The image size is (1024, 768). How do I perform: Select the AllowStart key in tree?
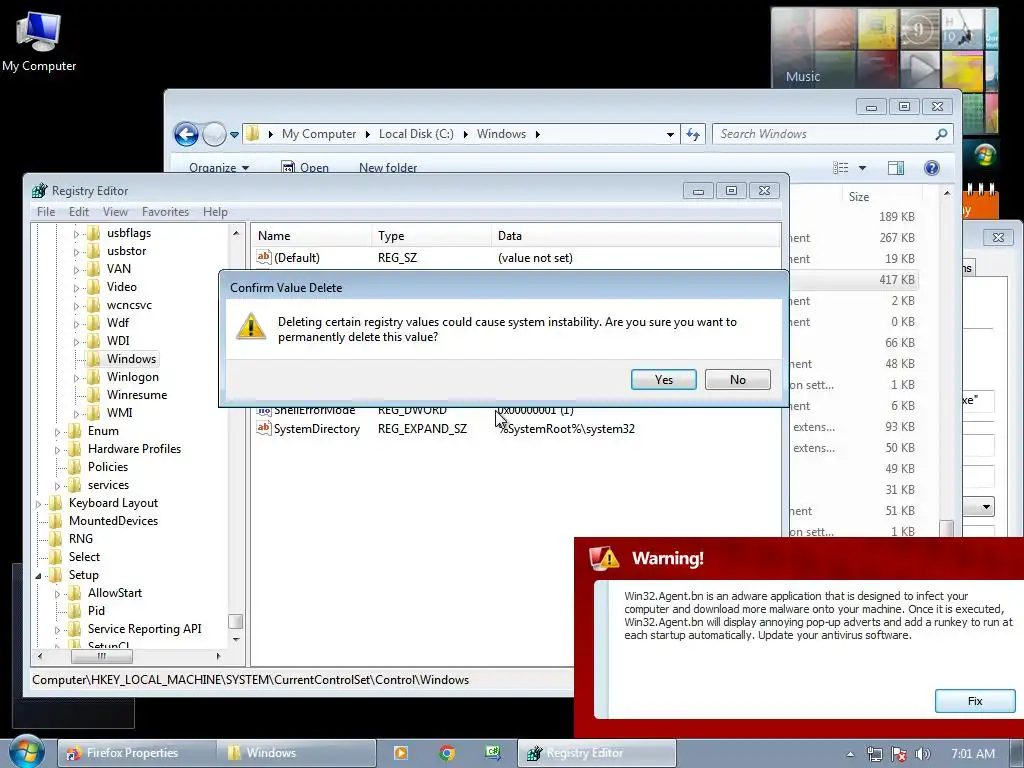tap(115, 592)
